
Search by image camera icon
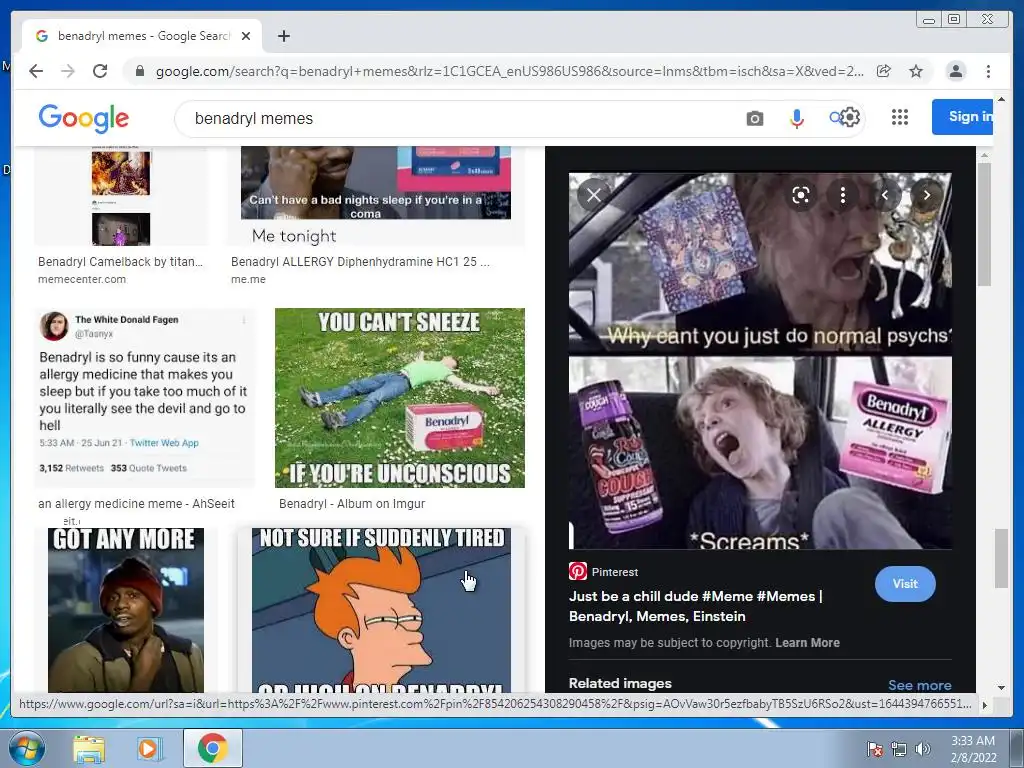click(754, 118)
